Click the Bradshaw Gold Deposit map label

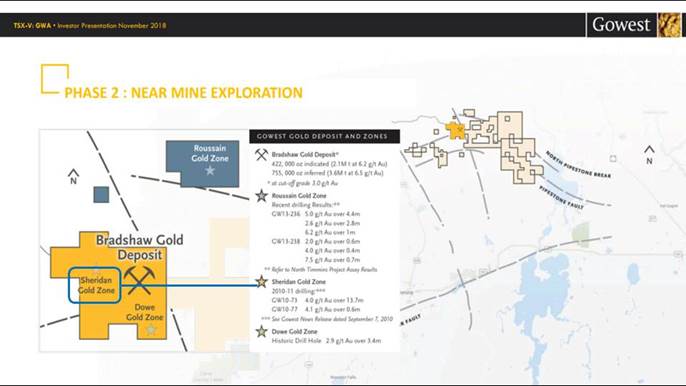click(140, 247)
